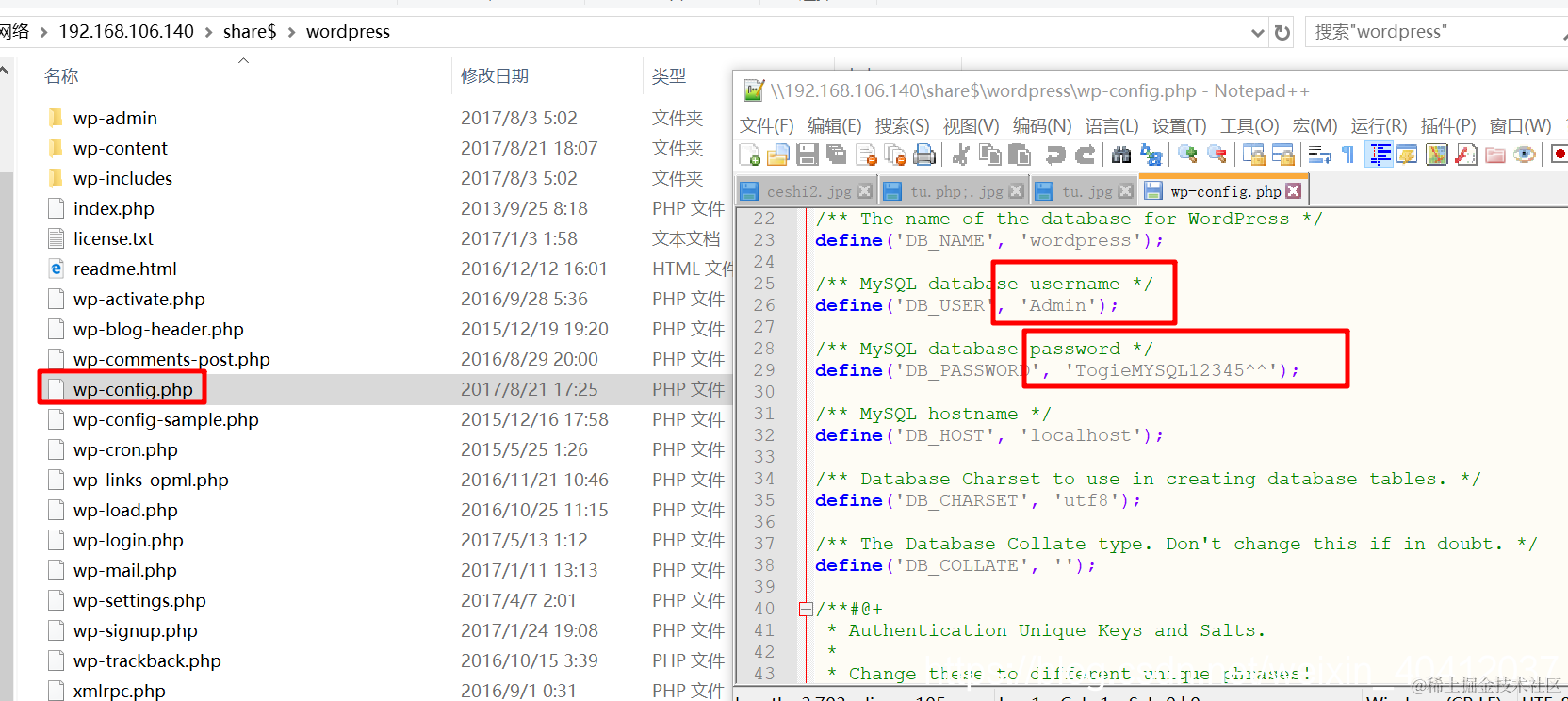Open the 设置(T) menu
The image size is (1568, 701).
(1179, 125)
